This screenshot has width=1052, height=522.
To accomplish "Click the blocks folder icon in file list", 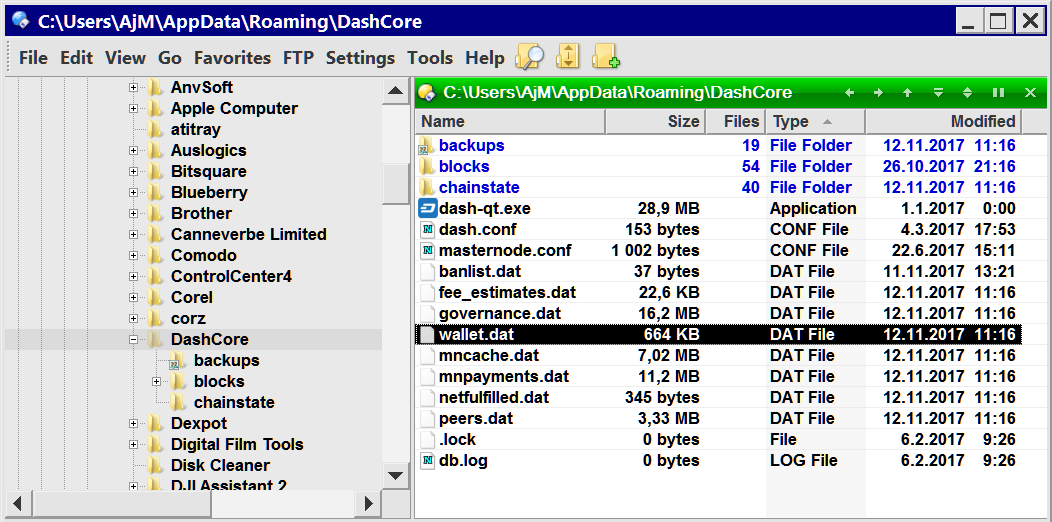I will pos(427,166).
